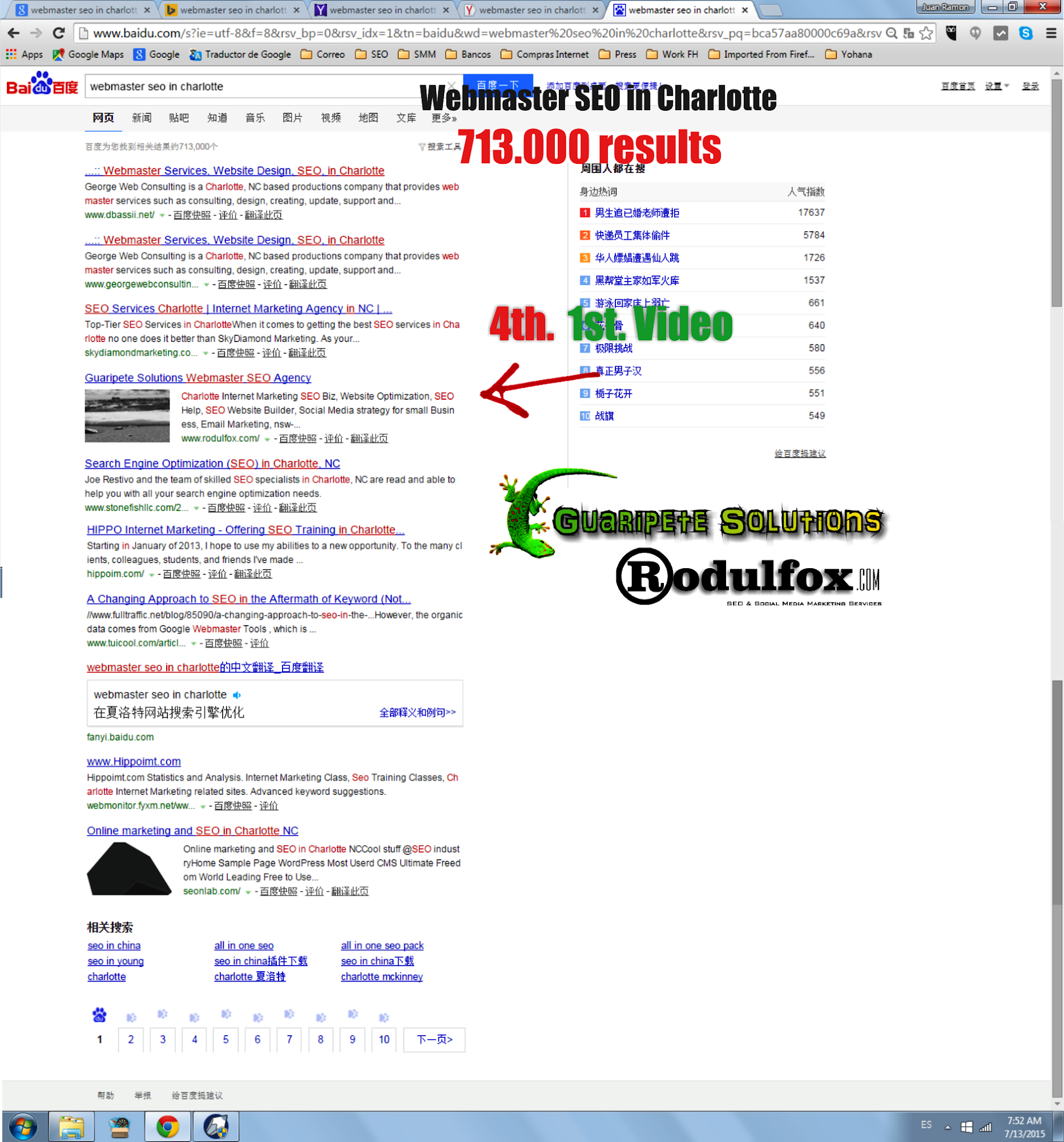Play audio pronunciation in the translation box
Viewport: 1064px width, 1142px height.
(x=236, y=695)
